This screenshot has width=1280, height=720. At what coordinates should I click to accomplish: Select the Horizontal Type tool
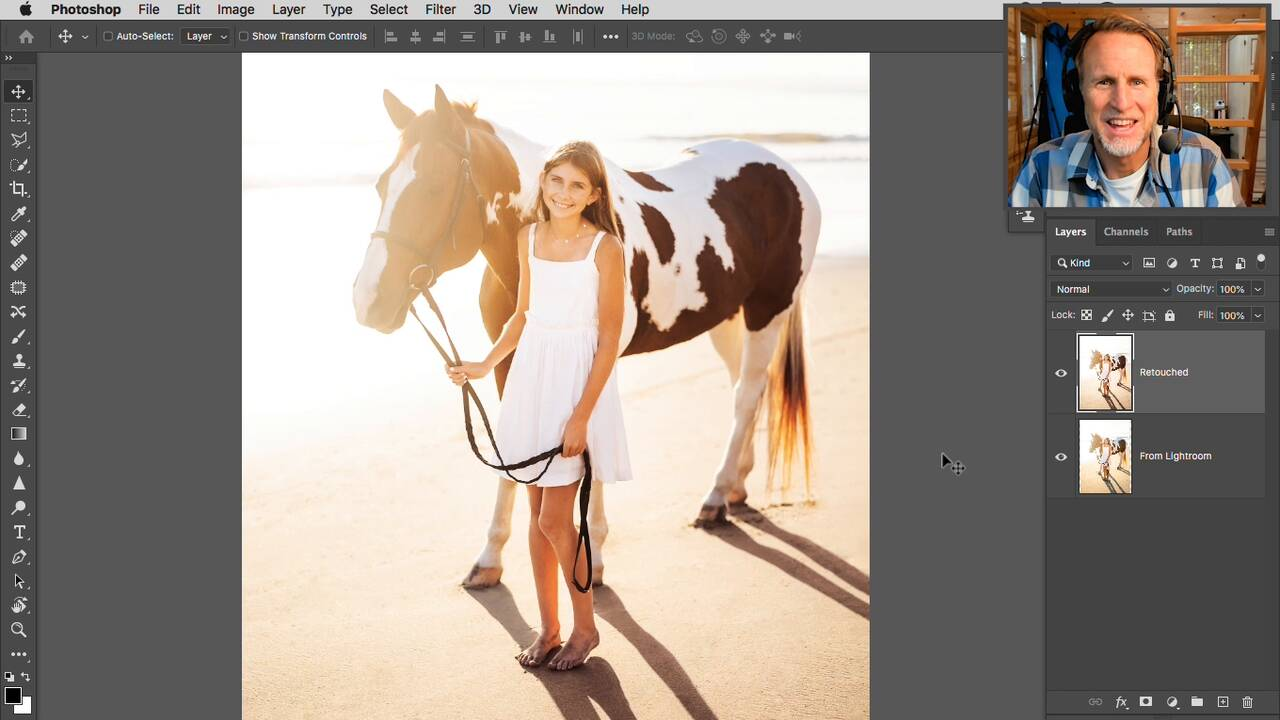point(18,532)
